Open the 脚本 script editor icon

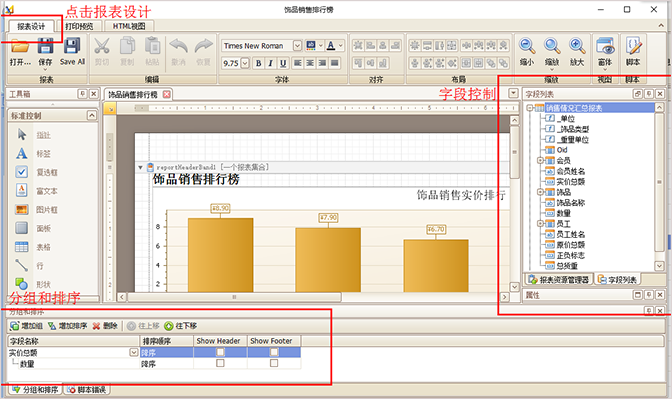pyautogui.click(x=633, y=46)
